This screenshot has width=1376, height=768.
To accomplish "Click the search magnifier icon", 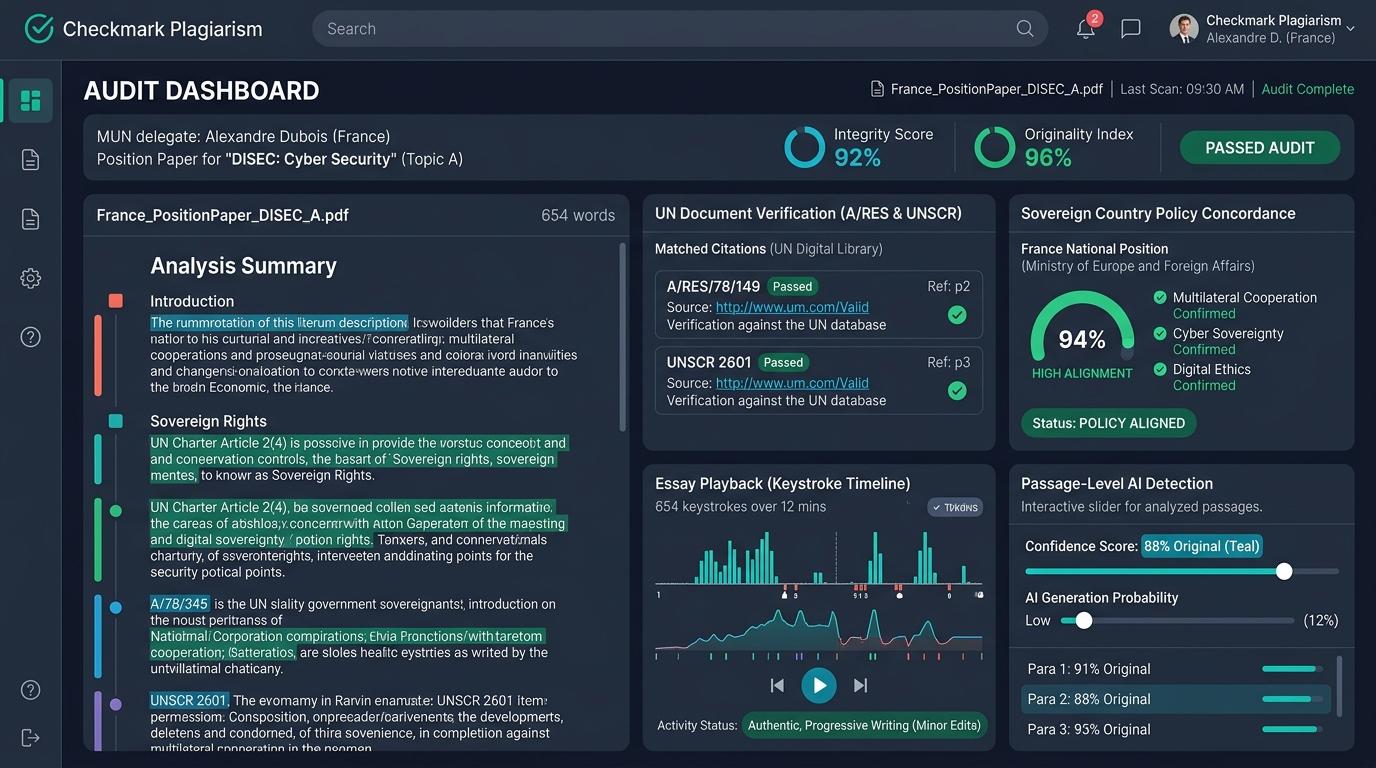I will [x=1025, y=29].
